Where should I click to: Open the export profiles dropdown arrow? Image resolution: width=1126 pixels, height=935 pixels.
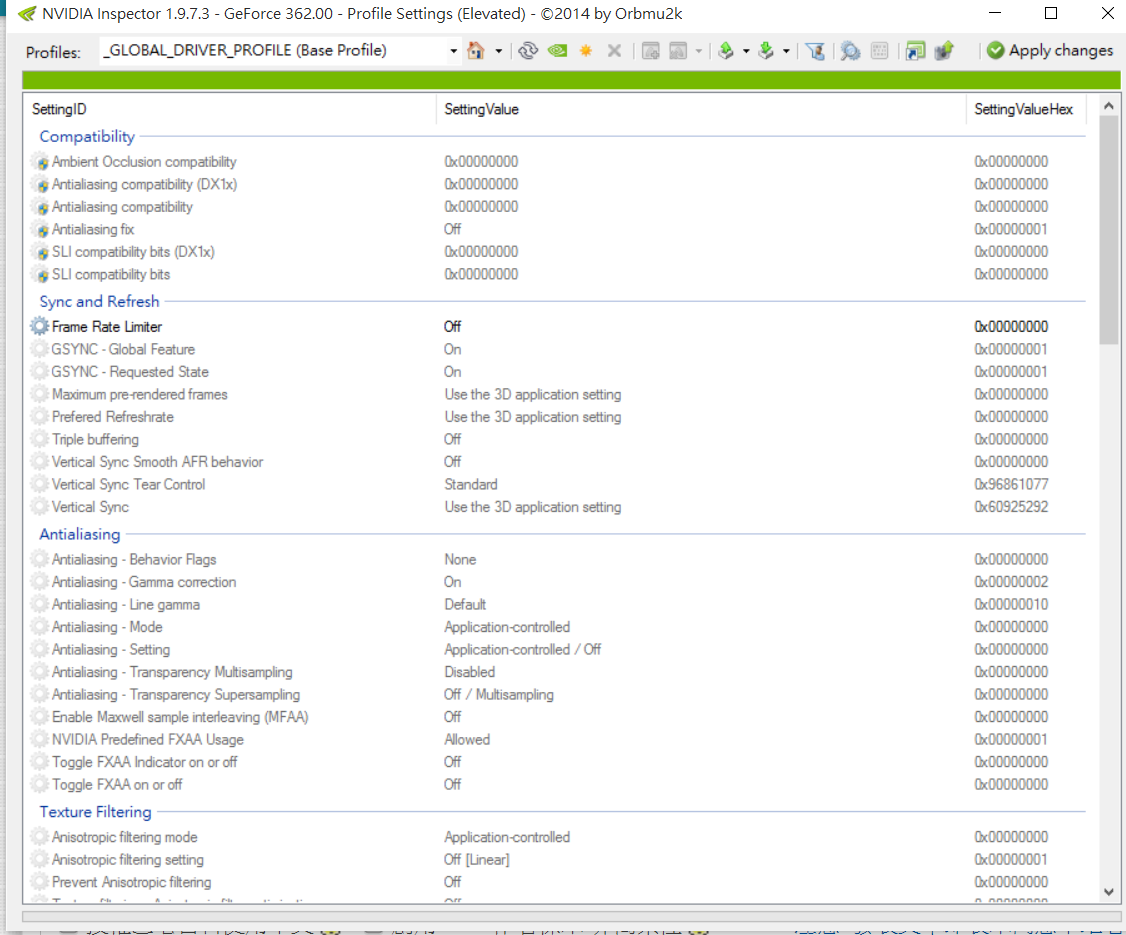(x=746, y=51)
